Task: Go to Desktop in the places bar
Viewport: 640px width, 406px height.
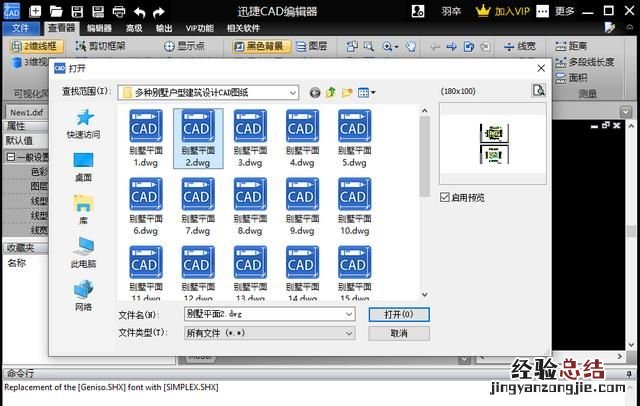Action: 83,166
